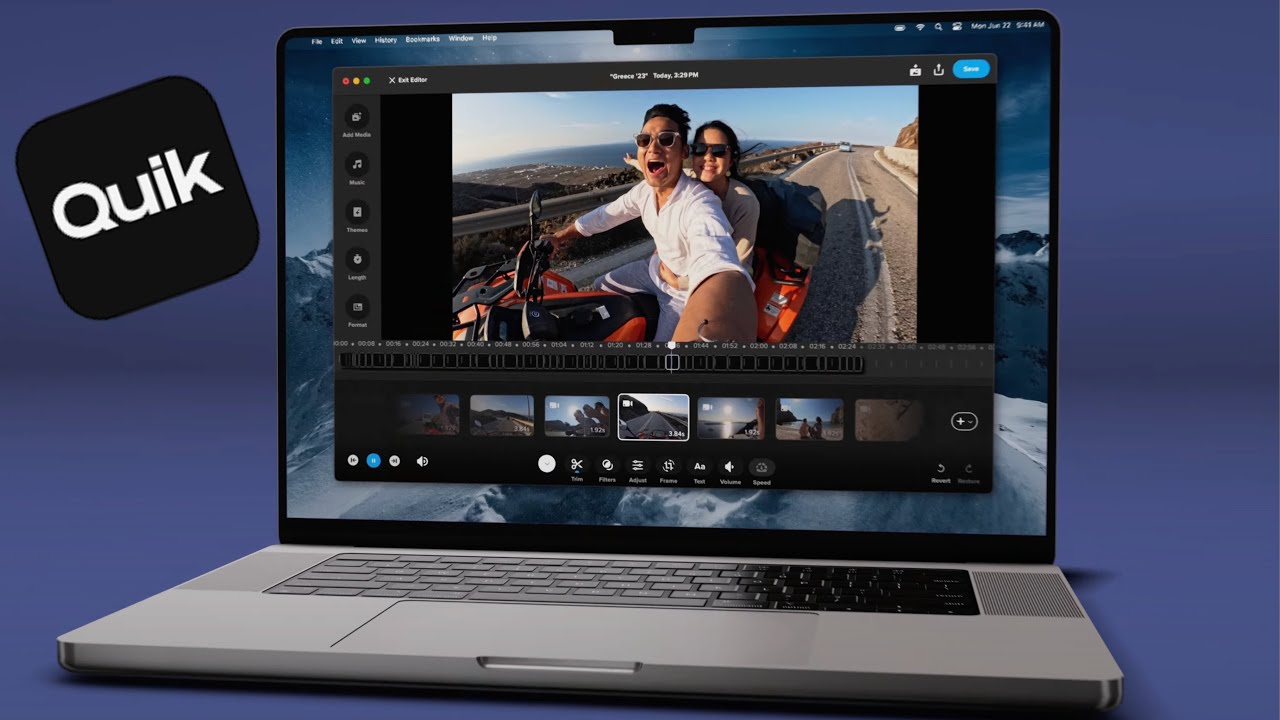Select the highlighted road clip thumbnail

click(x=654, y=417)
